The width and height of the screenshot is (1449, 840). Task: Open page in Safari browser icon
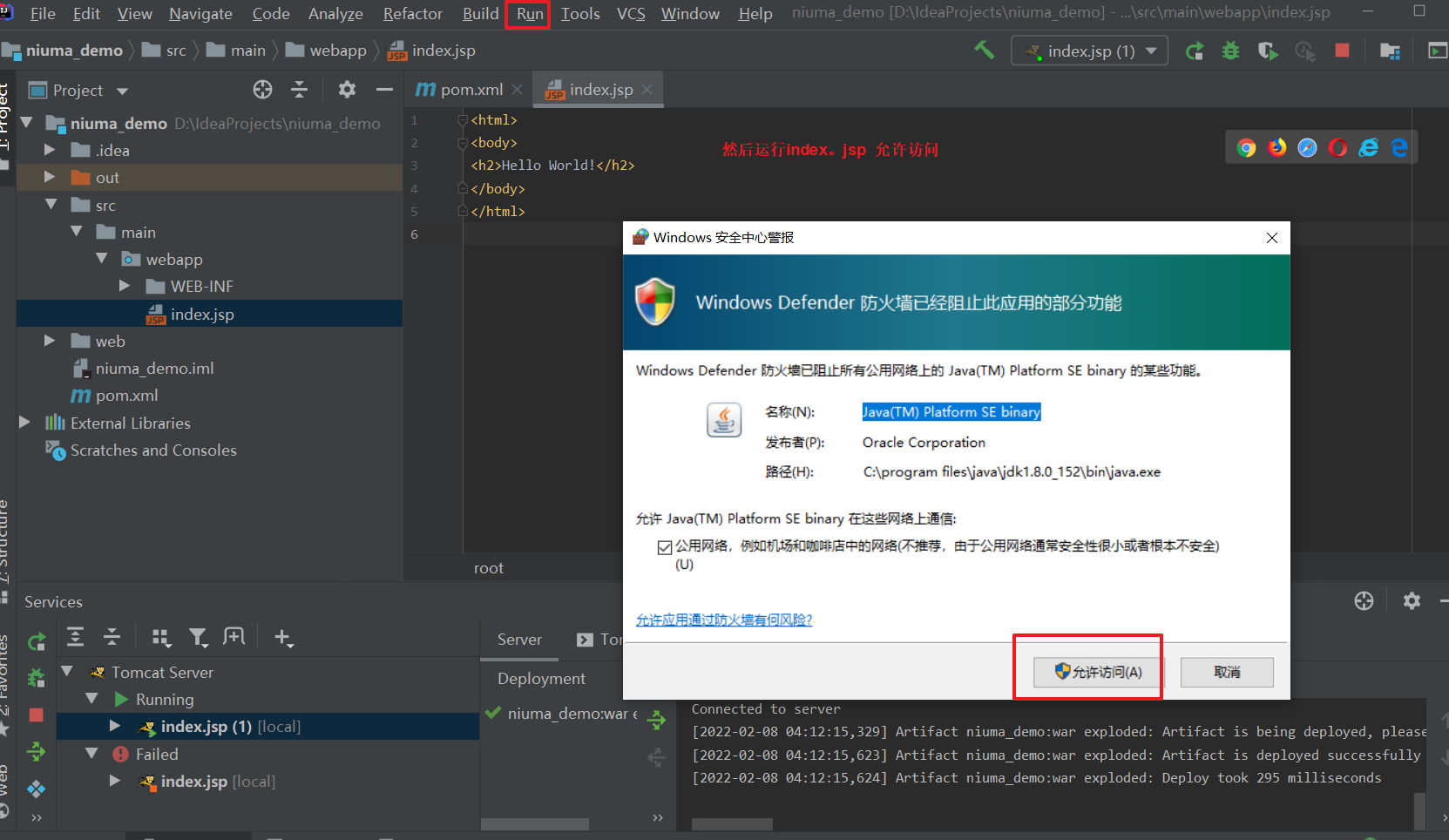point(1308,147)
